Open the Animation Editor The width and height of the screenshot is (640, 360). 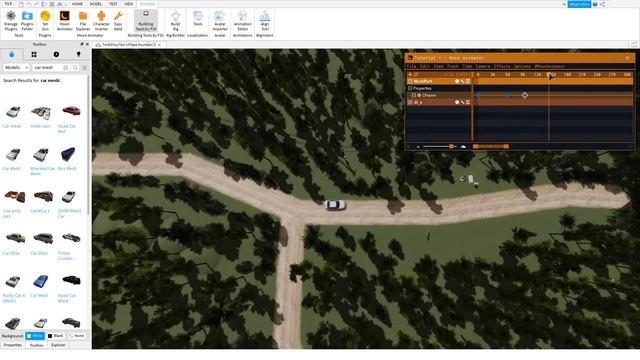click(x=242, y=21)
